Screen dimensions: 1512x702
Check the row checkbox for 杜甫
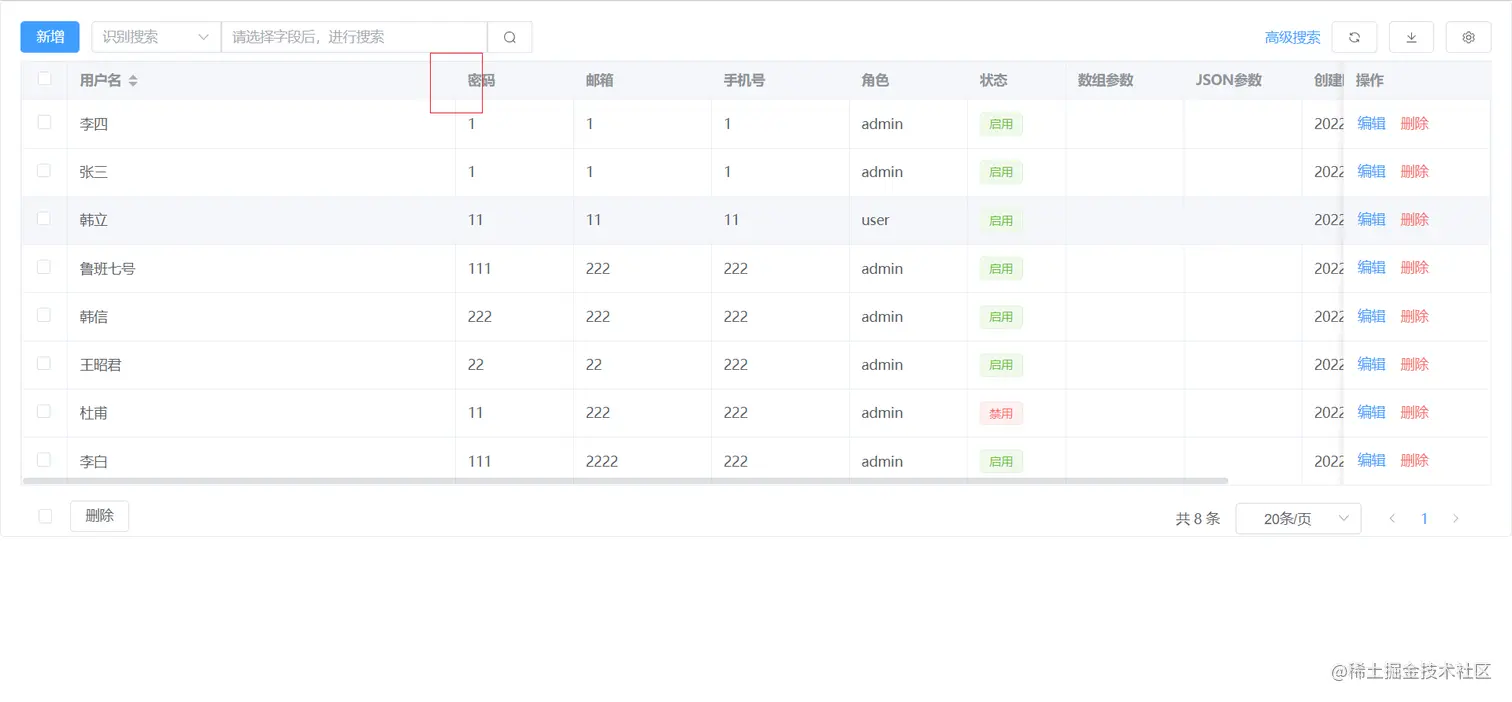click(x=44, y=411)
